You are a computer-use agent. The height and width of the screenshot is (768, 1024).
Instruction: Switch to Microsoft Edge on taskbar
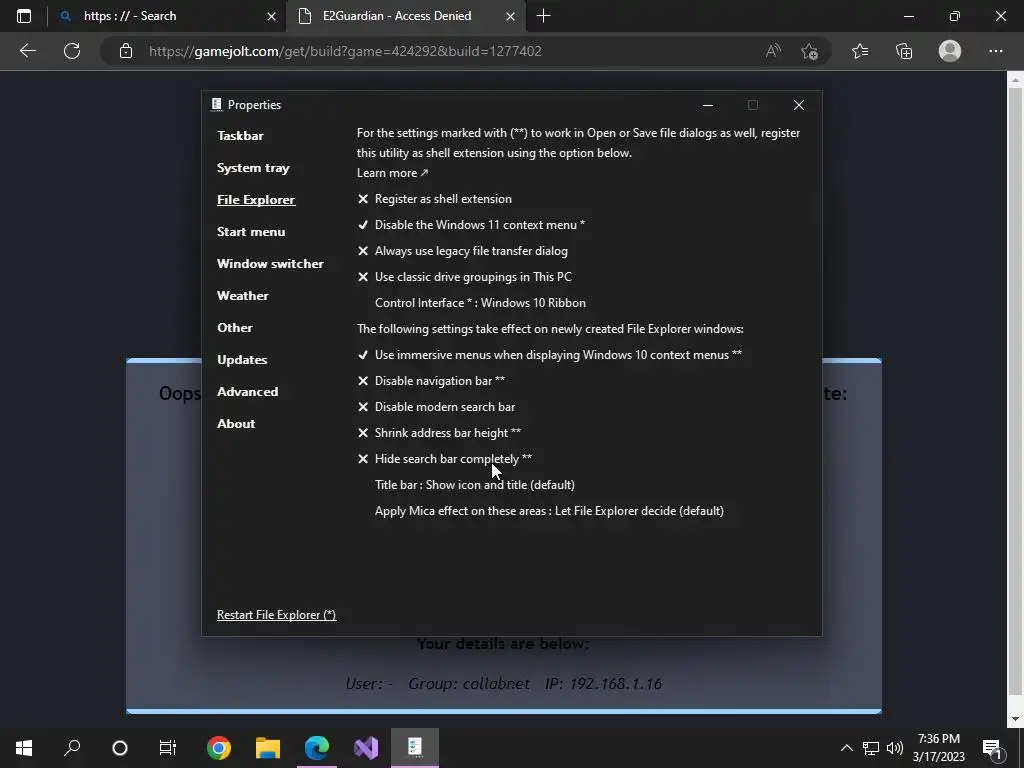point(317,748)
